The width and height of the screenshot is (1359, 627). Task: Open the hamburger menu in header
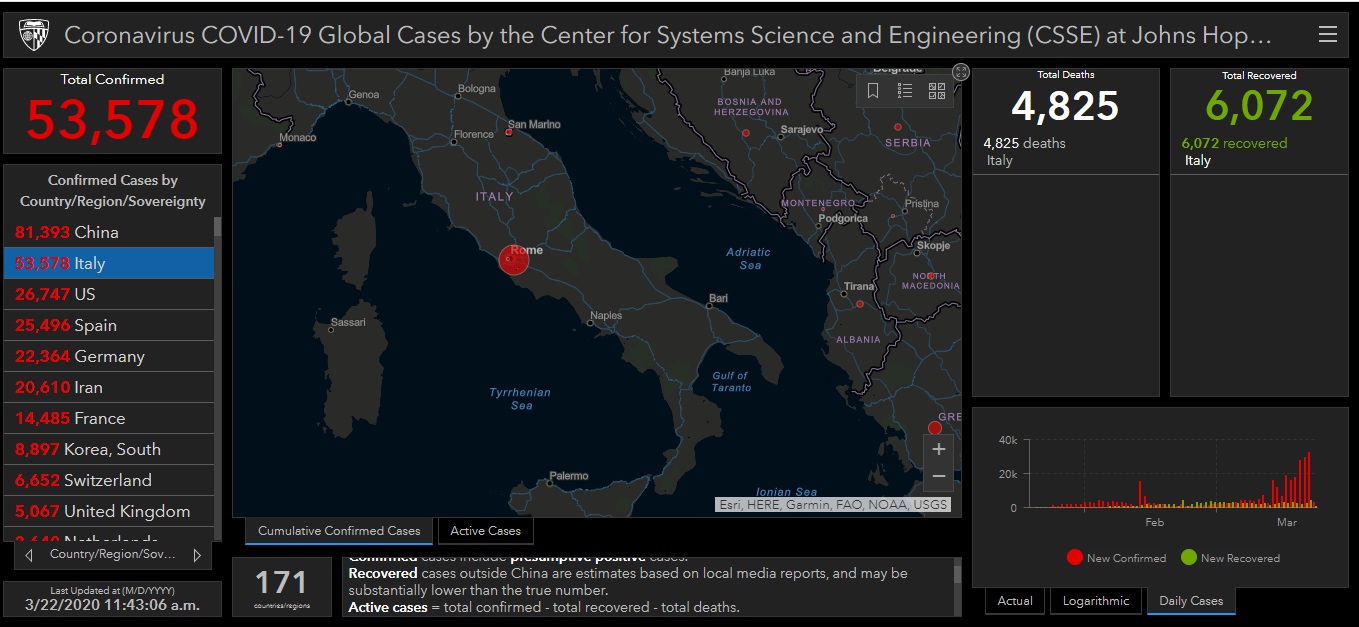1327,35
